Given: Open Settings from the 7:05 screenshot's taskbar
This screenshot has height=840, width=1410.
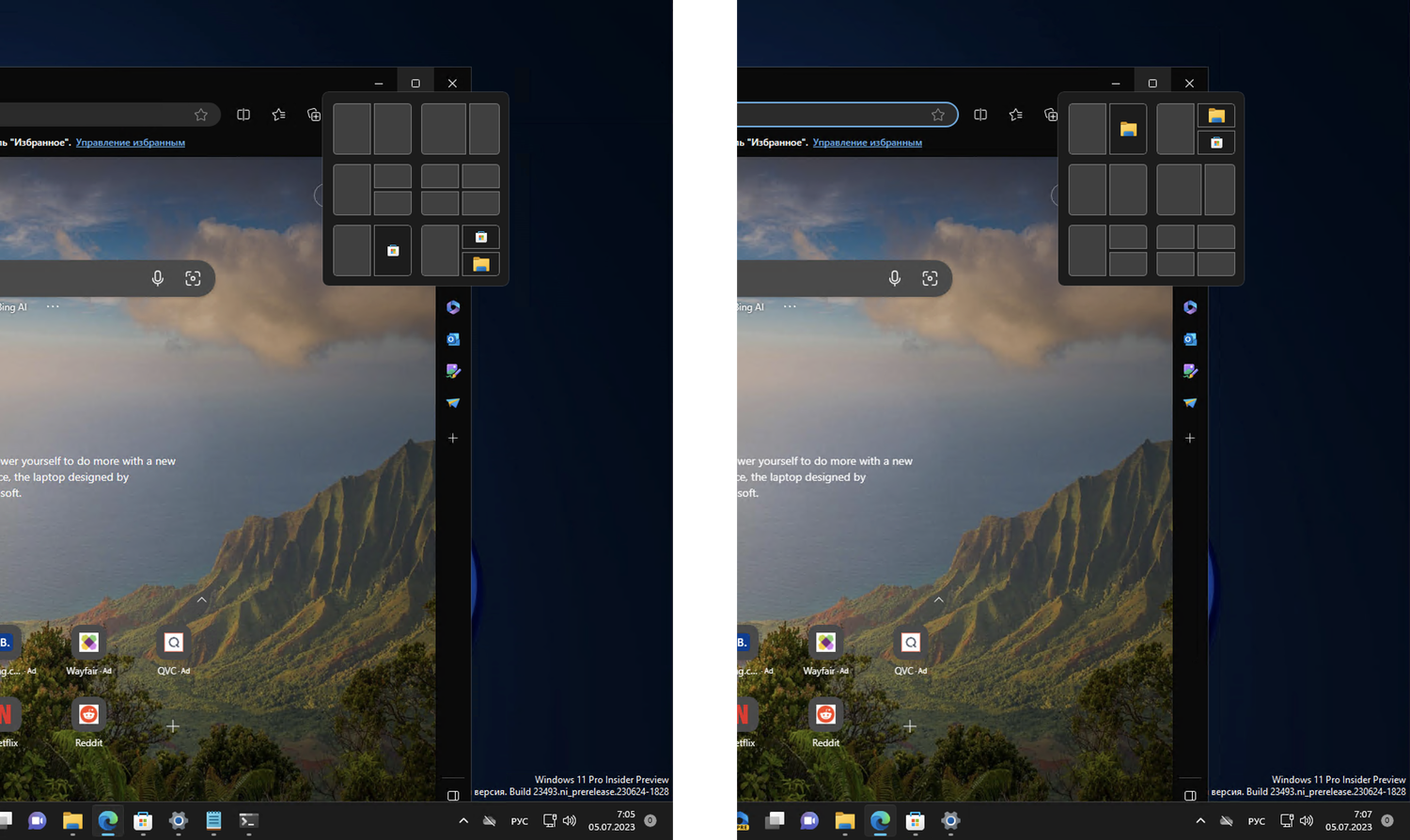Looking at the screenshot, I should pyautogui.click(x=178, y=821).
